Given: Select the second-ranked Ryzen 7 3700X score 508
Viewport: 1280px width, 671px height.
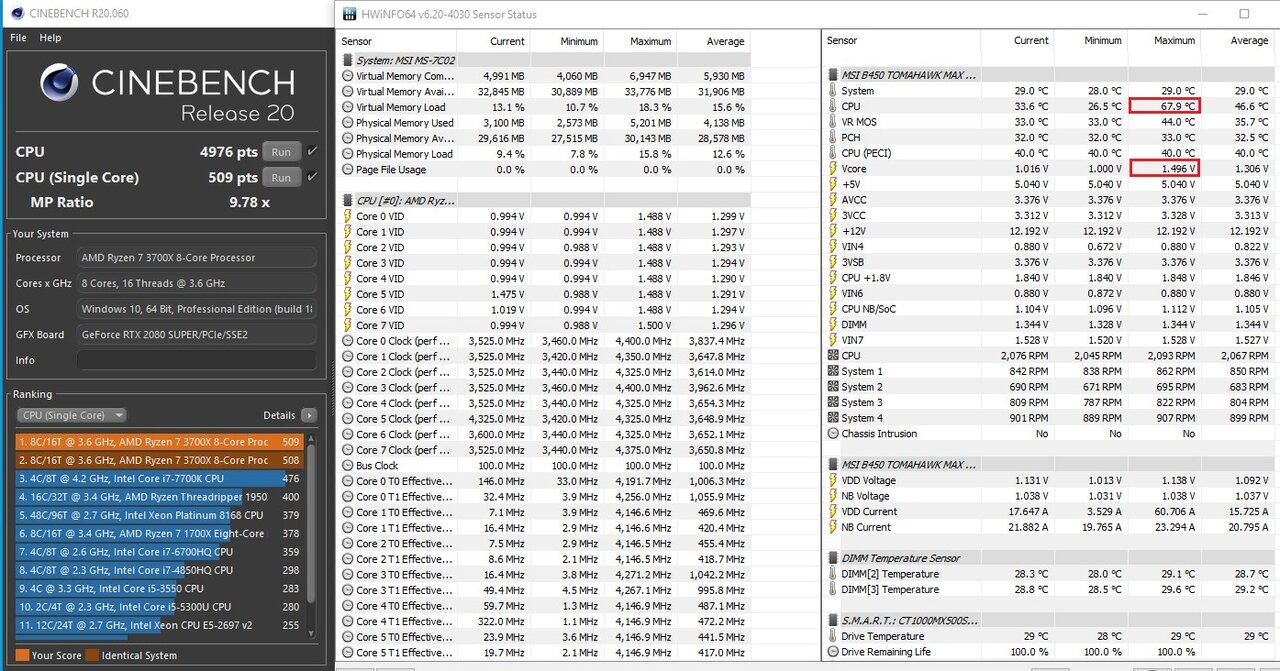Looking at the screenshot, I should pos(160,460).
